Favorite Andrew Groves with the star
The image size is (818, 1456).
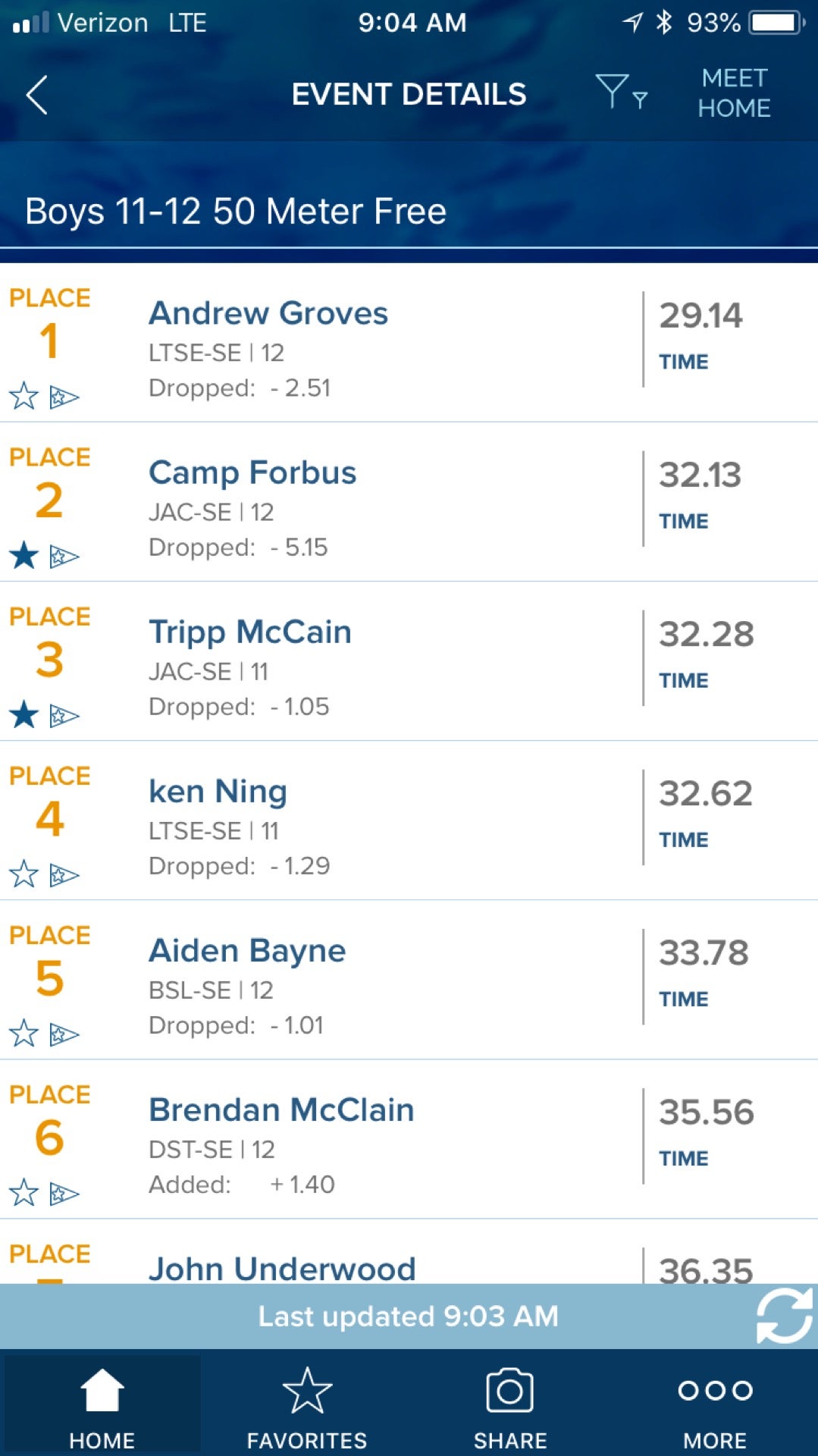point(24,396)
